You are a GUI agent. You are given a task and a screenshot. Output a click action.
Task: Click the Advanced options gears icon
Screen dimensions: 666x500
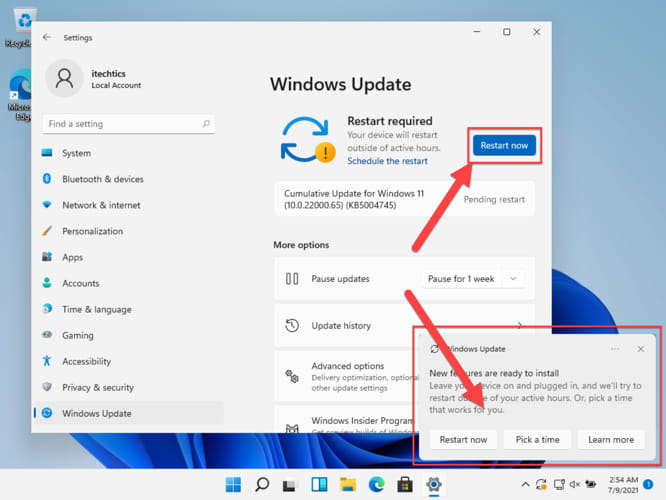[x=292, y=376]
